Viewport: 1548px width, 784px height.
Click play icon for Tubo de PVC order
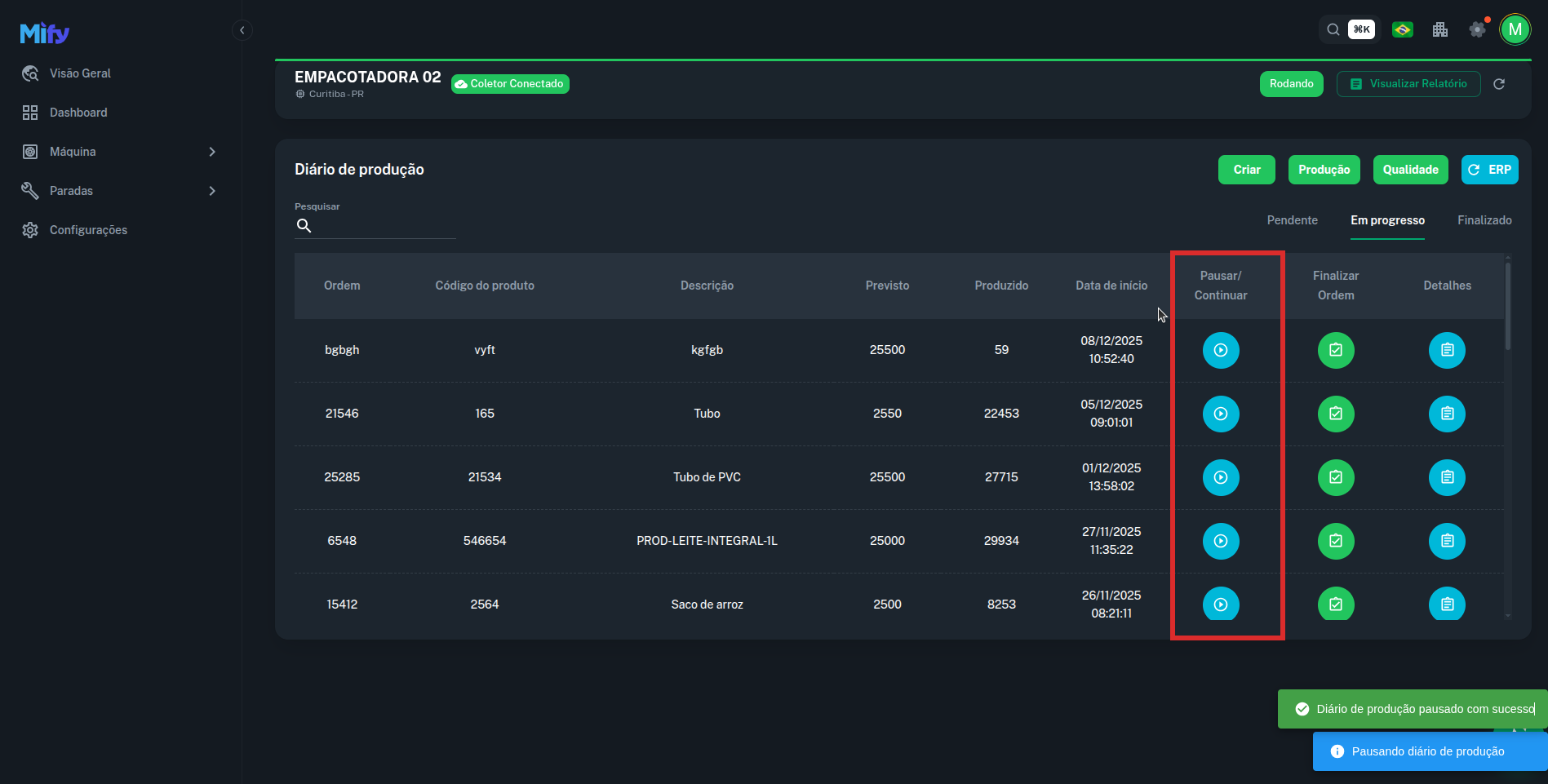(1220, 477)
